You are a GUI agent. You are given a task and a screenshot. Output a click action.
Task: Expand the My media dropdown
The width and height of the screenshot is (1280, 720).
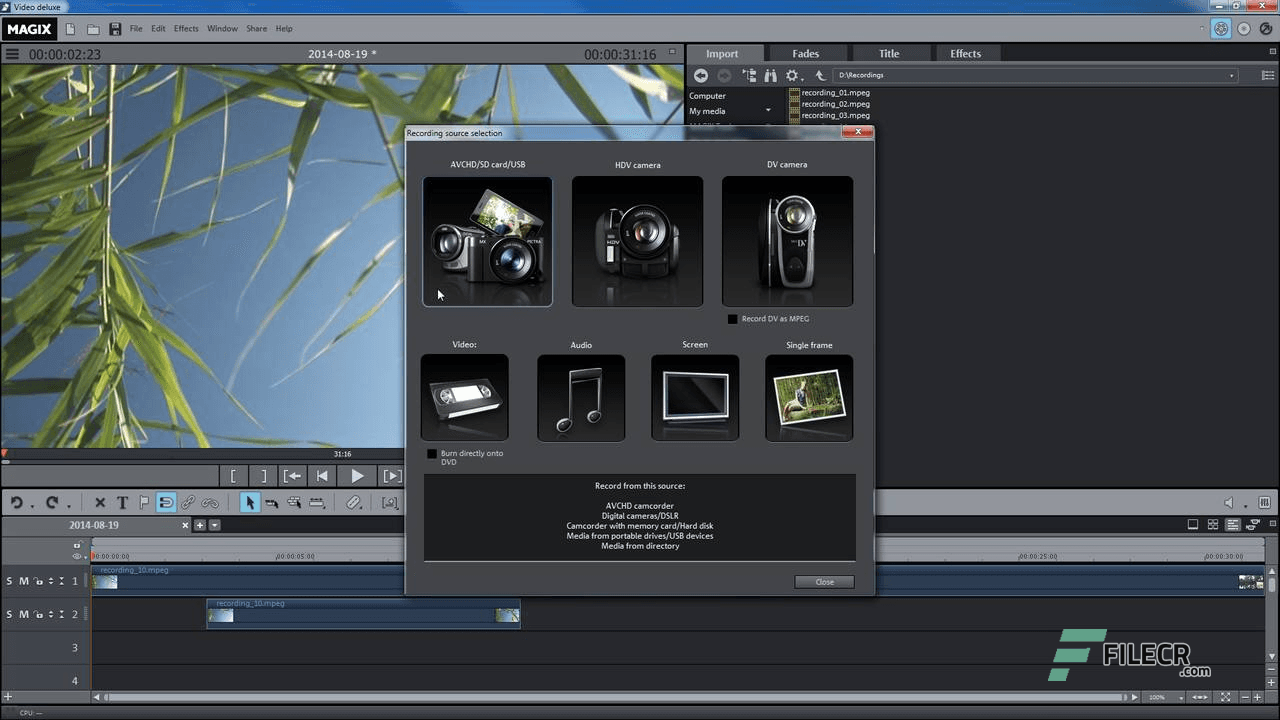[x=767, y=110]
